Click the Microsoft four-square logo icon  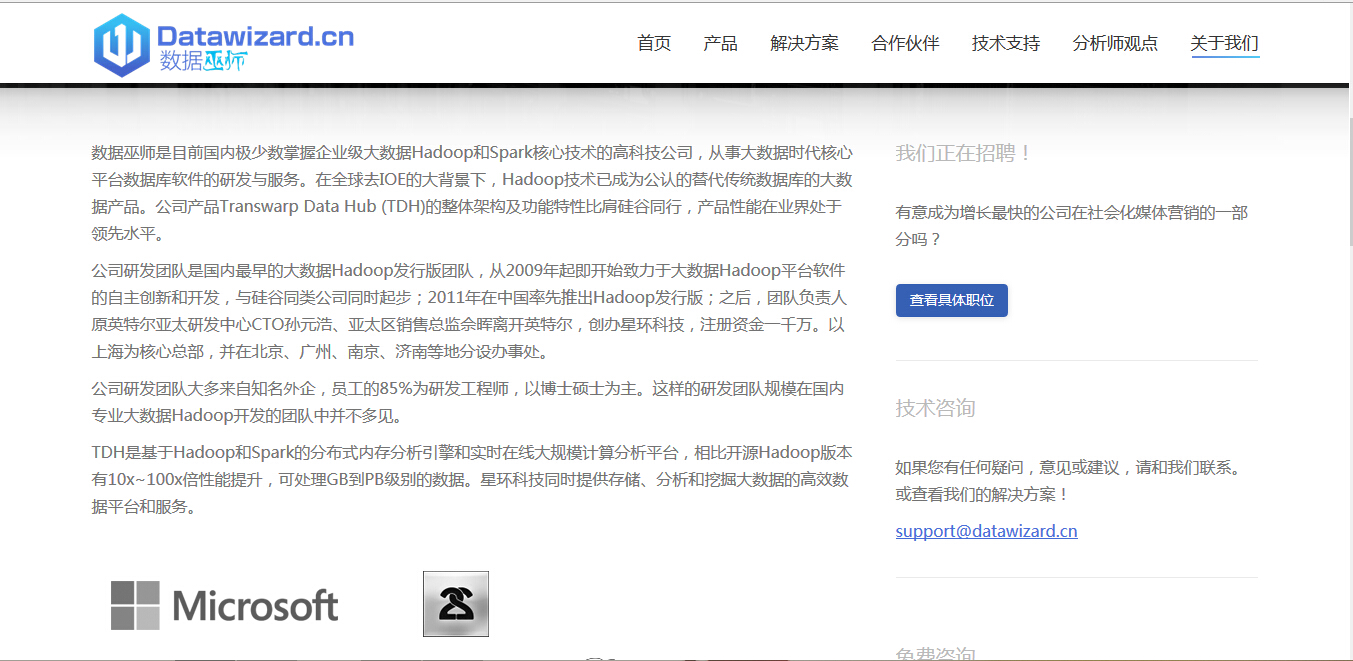pos(135,605)
